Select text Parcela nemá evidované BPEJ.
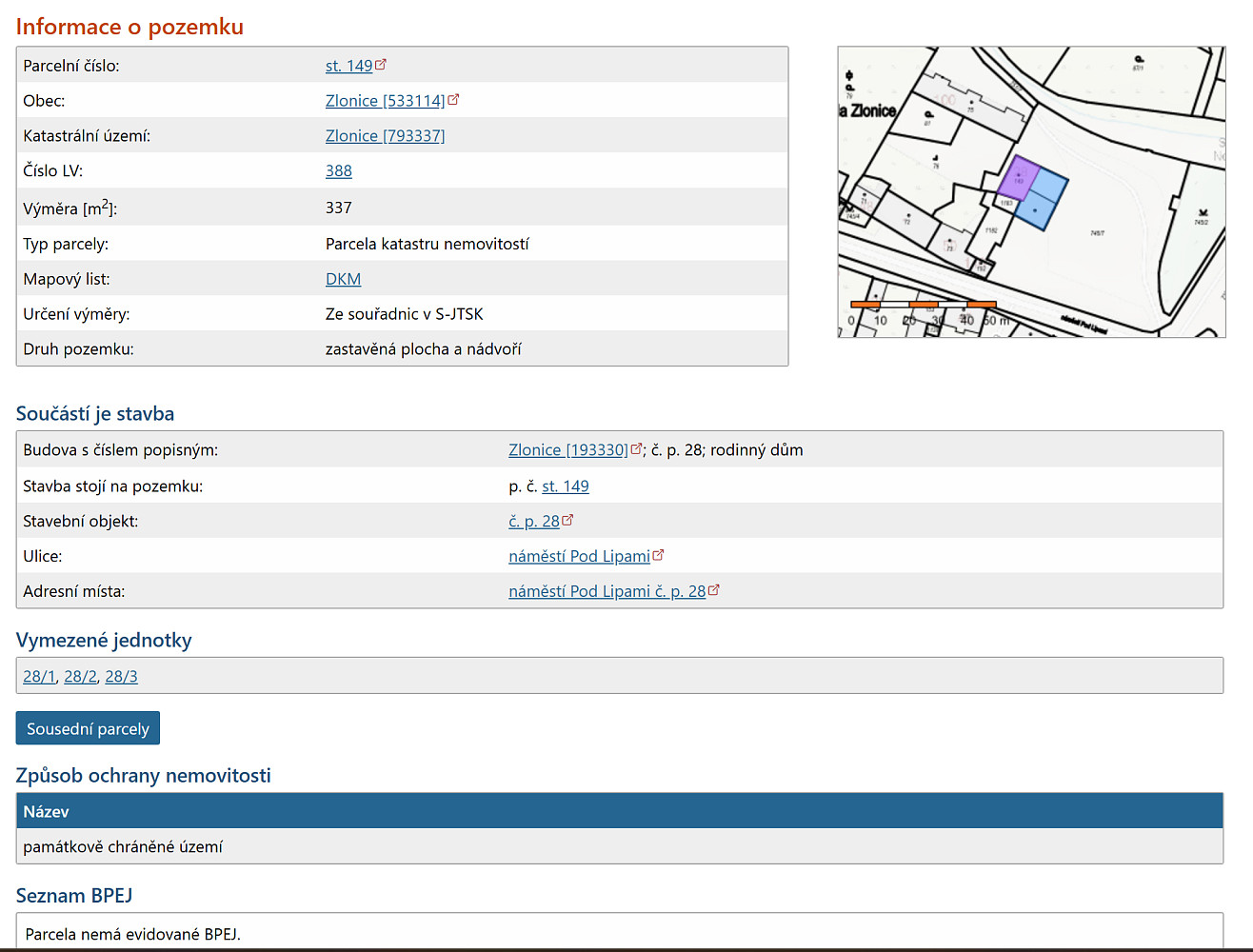Screen dimensions: 1253x952 (133, 935)
